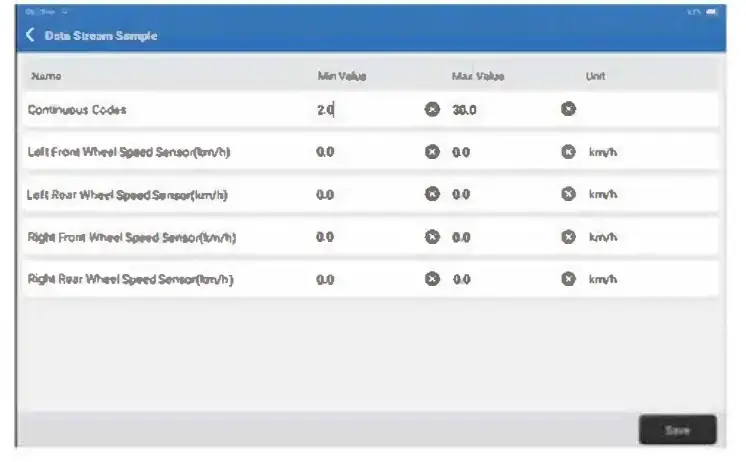Click the Unit column header

[595, 76]
